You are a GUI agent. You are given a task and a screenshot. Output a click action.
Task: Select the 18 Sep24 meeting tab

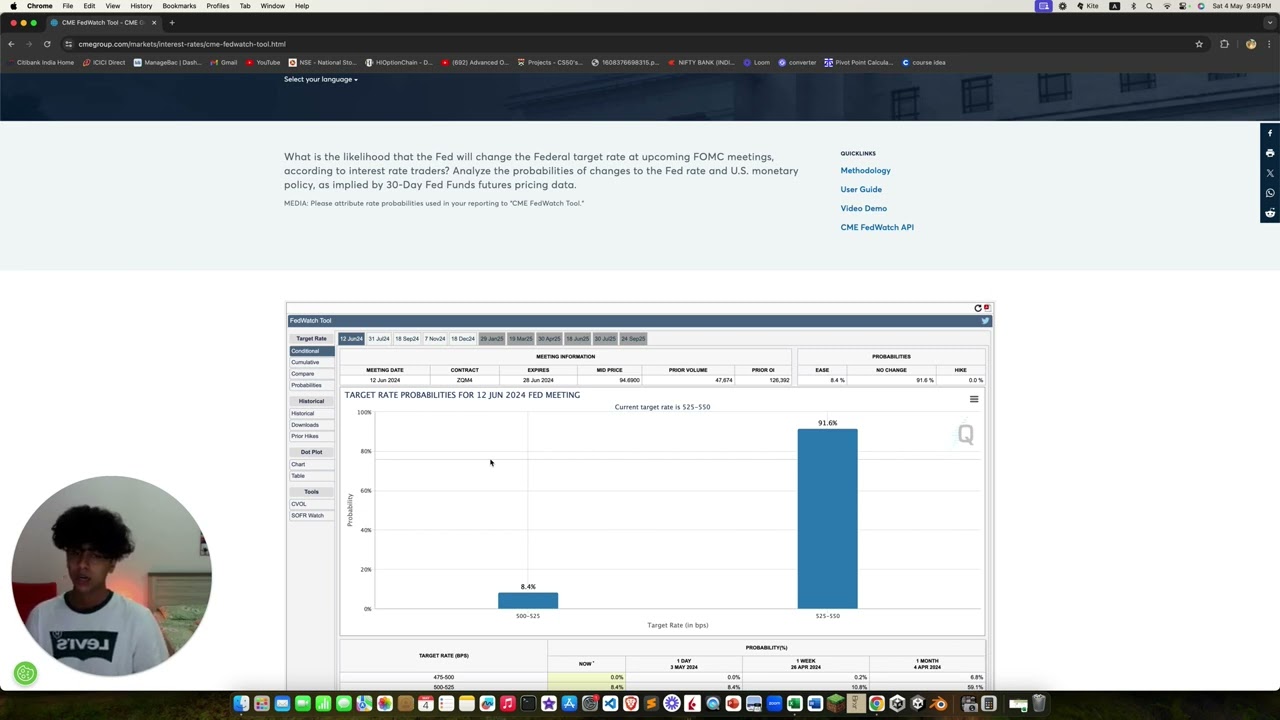[x=407, y=338]
